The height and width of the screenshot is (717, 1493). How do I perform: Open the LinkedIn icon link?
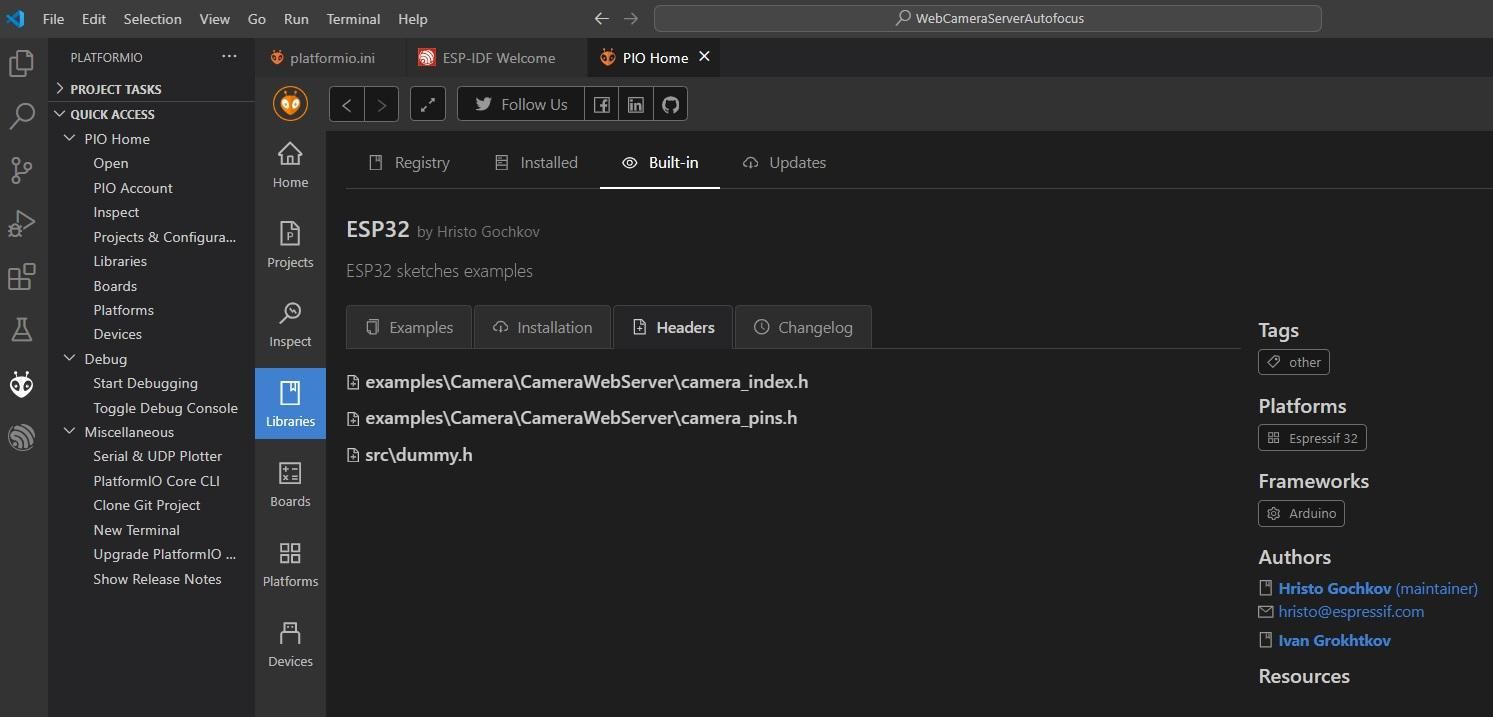(x=636, y=104)
